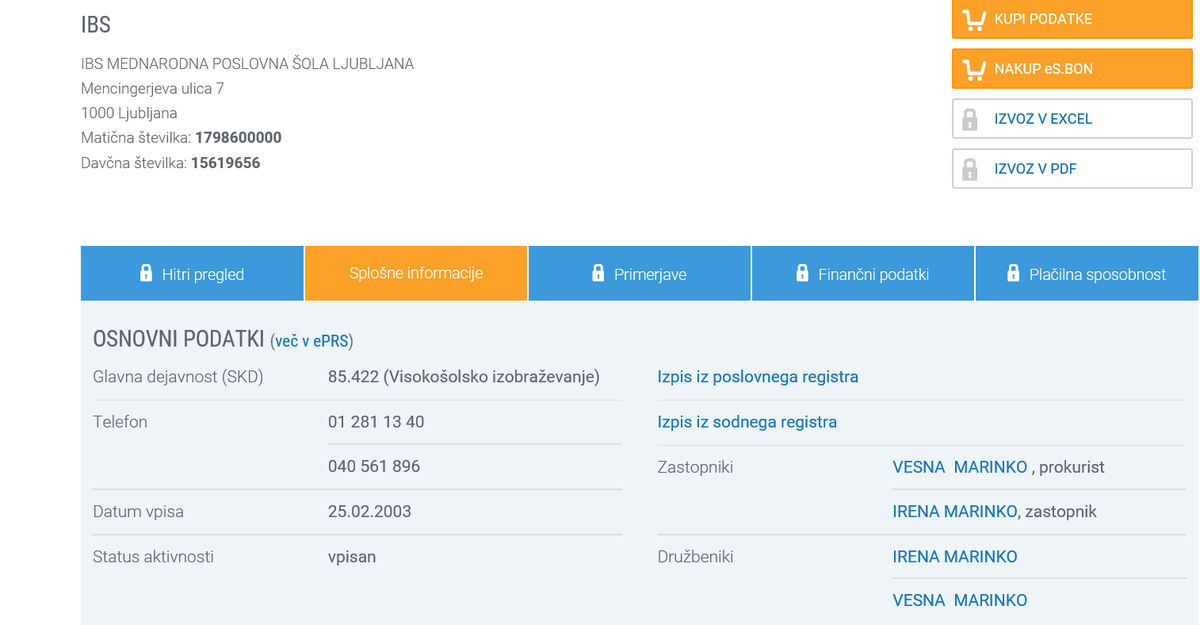Click the cart icon on NAKUP eS.BON

pos(973,69)
